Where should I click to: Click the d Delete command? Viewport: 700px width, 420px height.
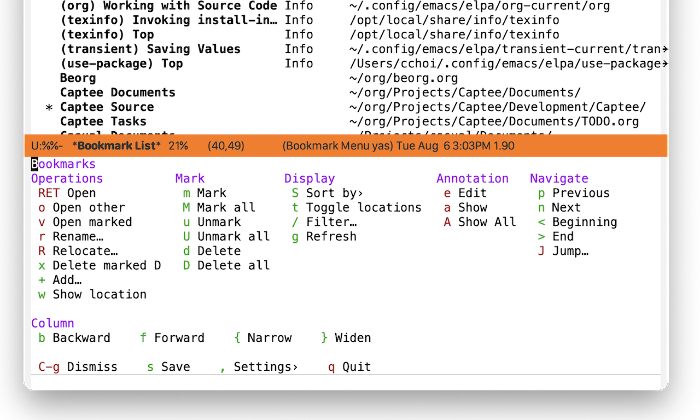tap(212, 251)
